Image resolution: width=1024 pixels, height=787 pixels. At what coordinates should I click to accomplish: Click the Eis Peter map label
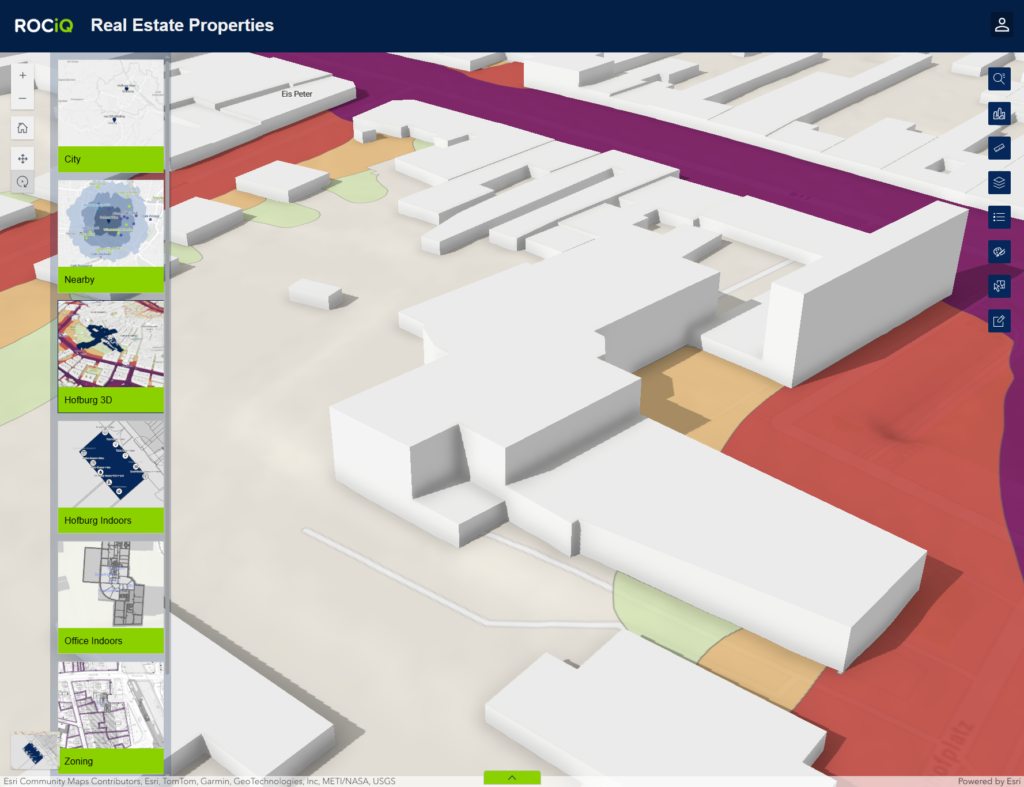(x=296, y=94)
